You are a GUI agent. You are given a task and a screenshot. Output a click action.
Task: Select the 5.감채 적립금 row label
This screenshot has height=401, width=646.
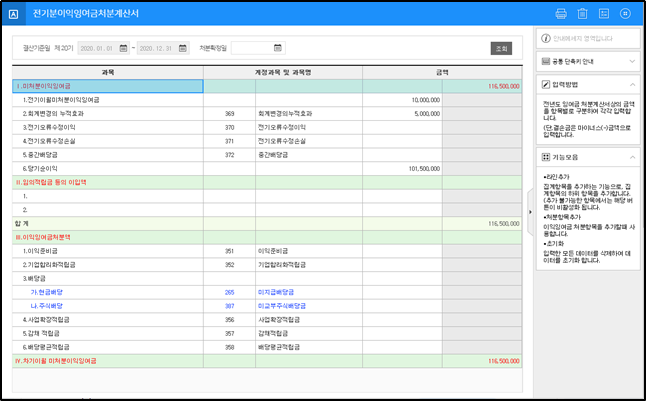point(41,333)
